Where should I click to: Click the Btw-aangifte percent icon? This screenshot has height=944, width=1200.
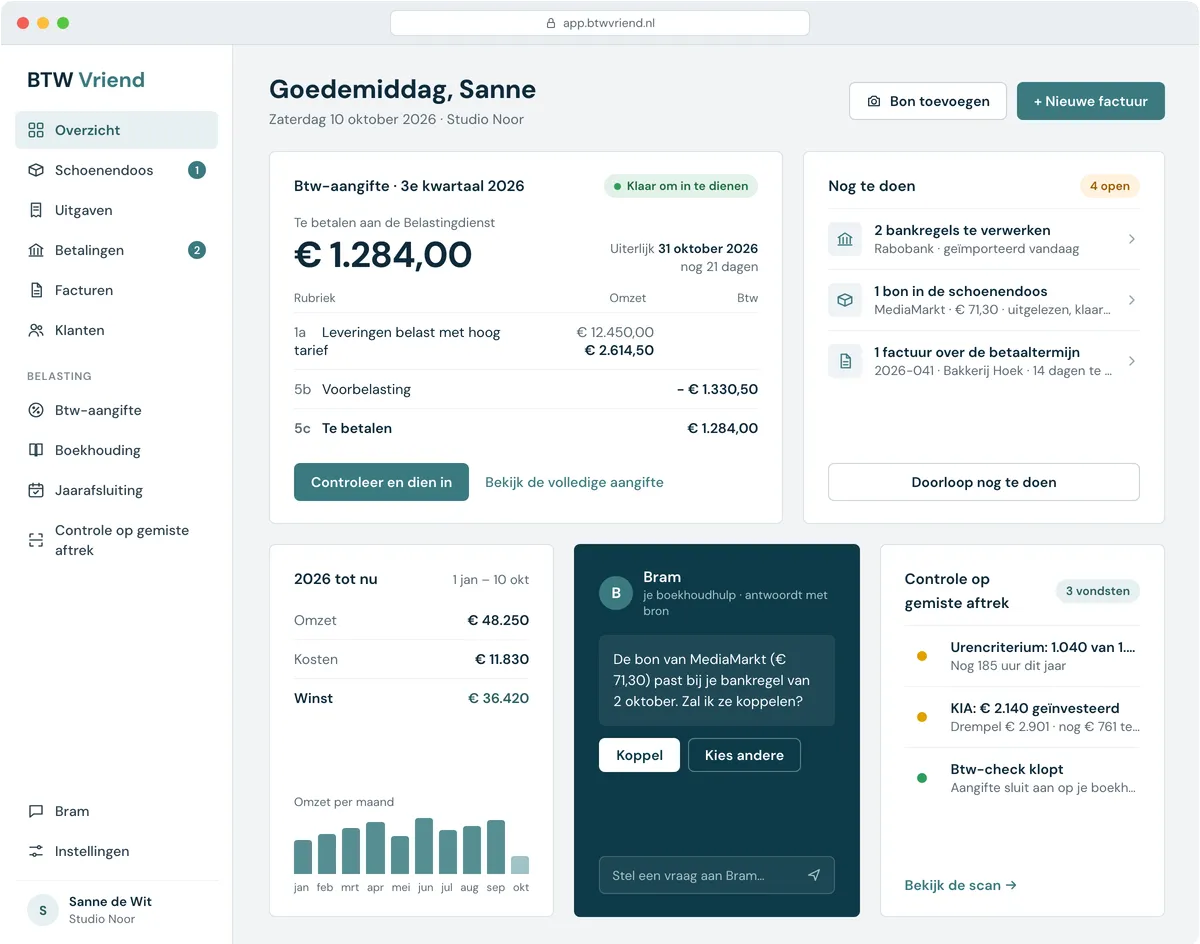pos(36,410)
